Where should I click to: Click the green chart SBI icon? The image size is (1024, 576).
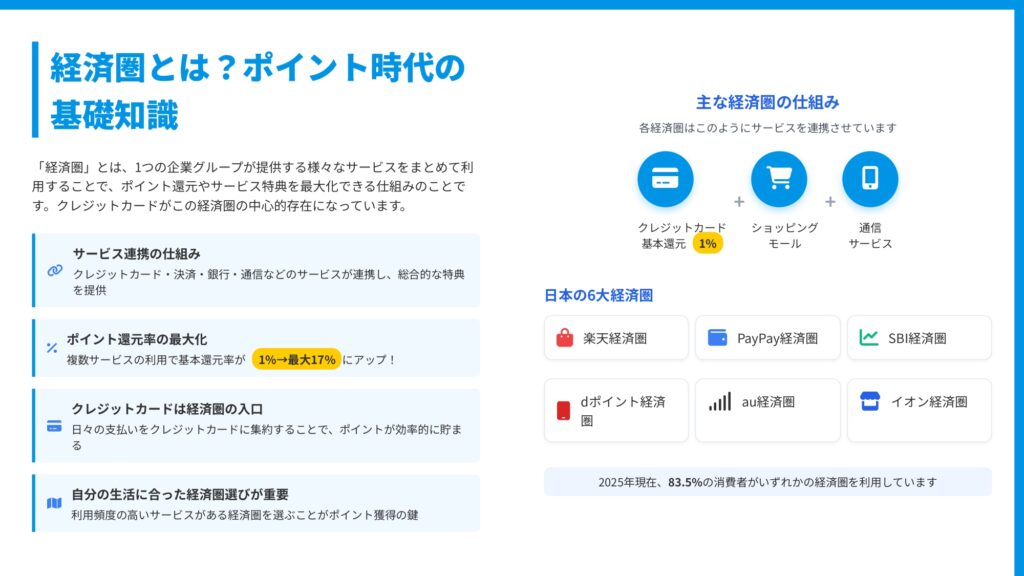(868, 338)
